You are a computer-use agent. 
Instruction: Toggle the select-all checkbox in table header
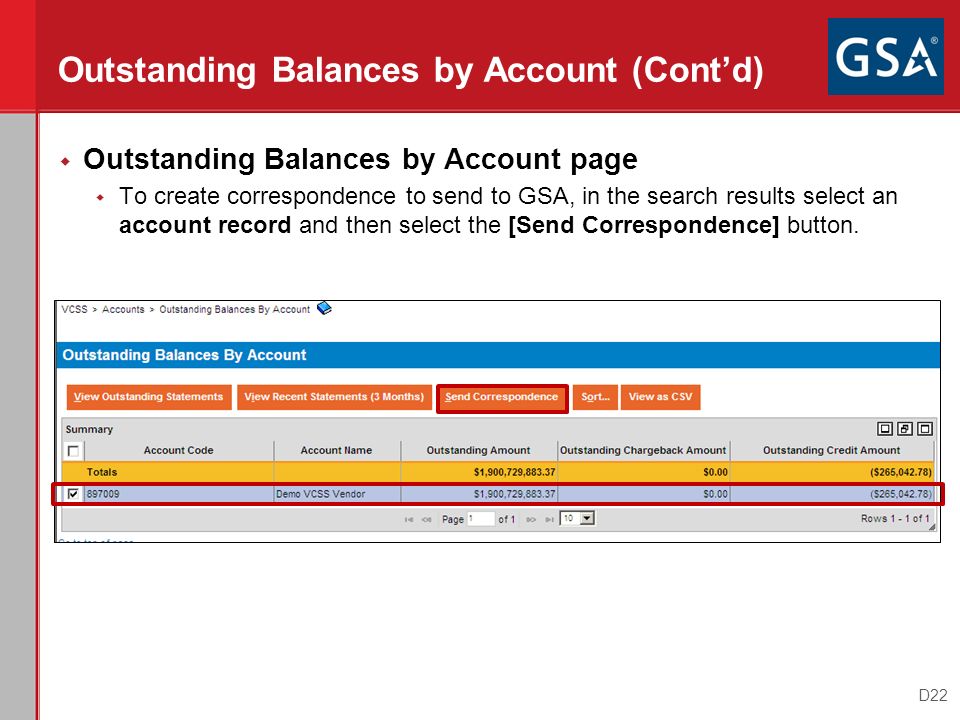73,451
